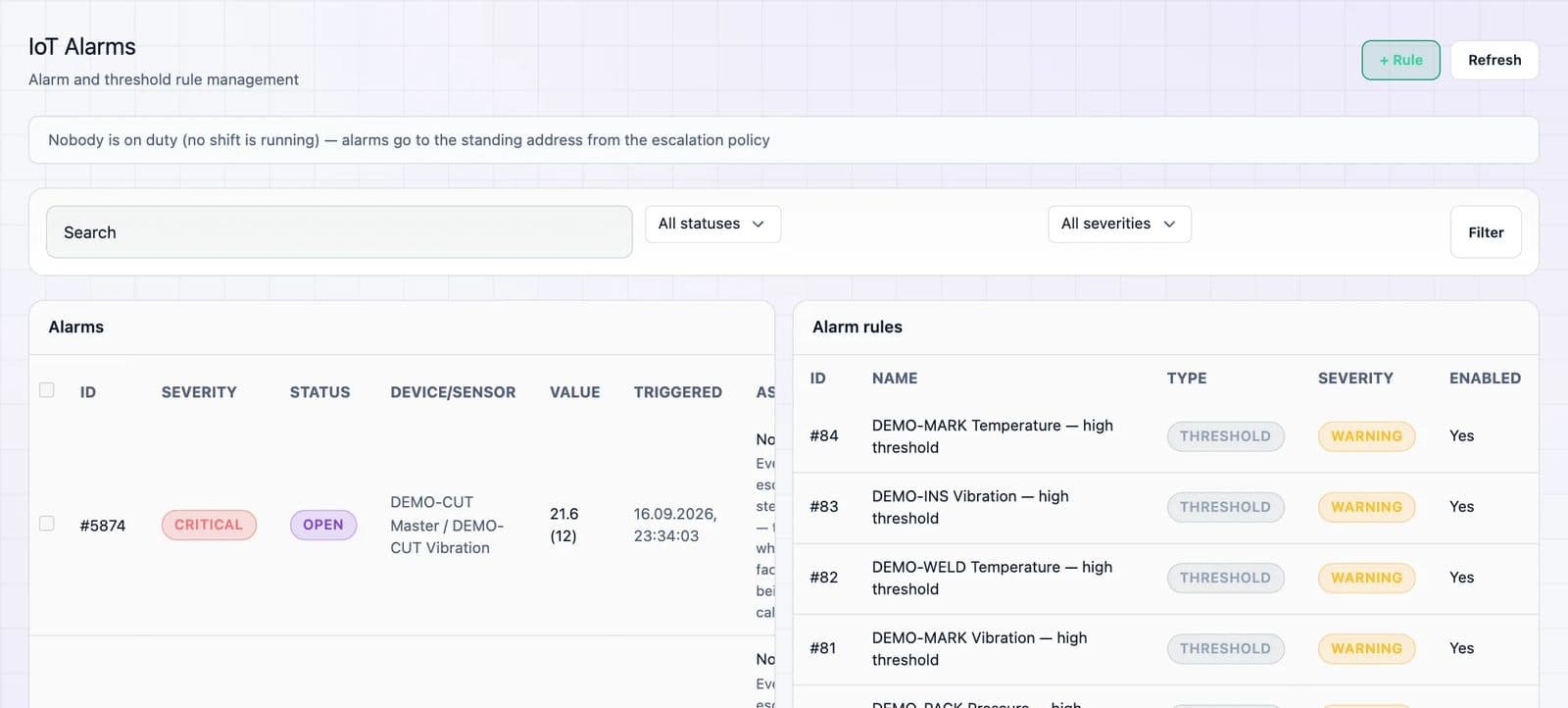This screenshot has width=1568, height=708.
Task: Click the Refresh button
Action: [1494, 60]
